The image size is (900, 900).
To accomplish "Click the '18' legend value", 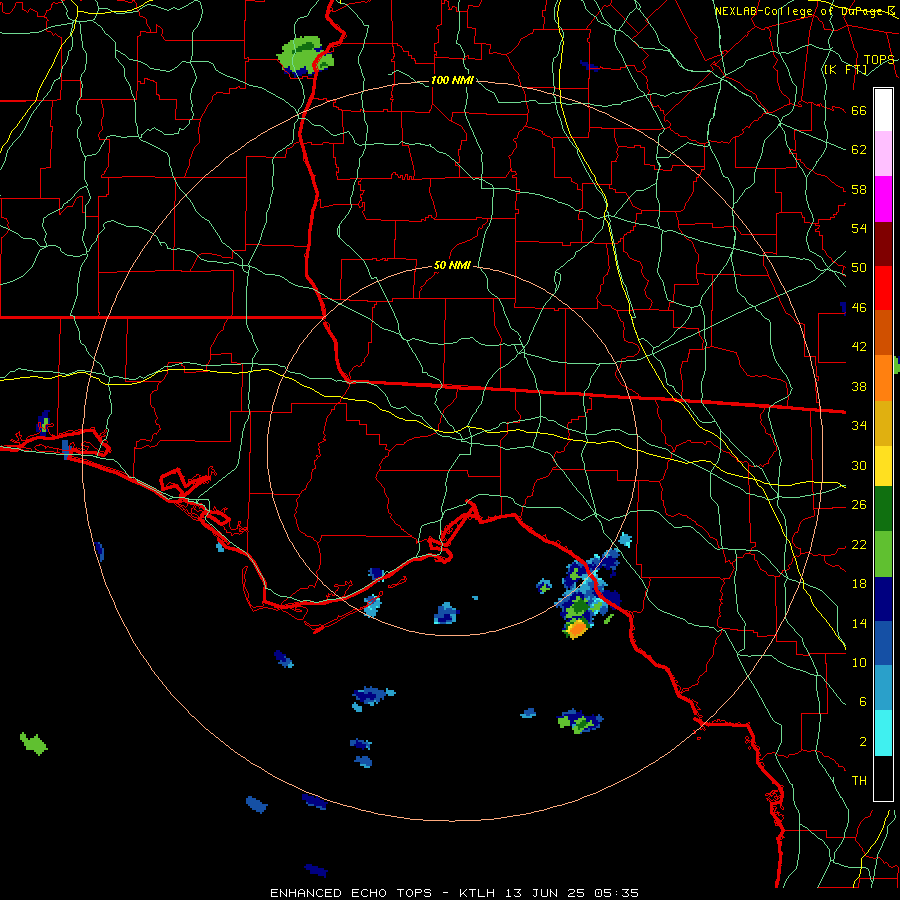I will 859,584.
